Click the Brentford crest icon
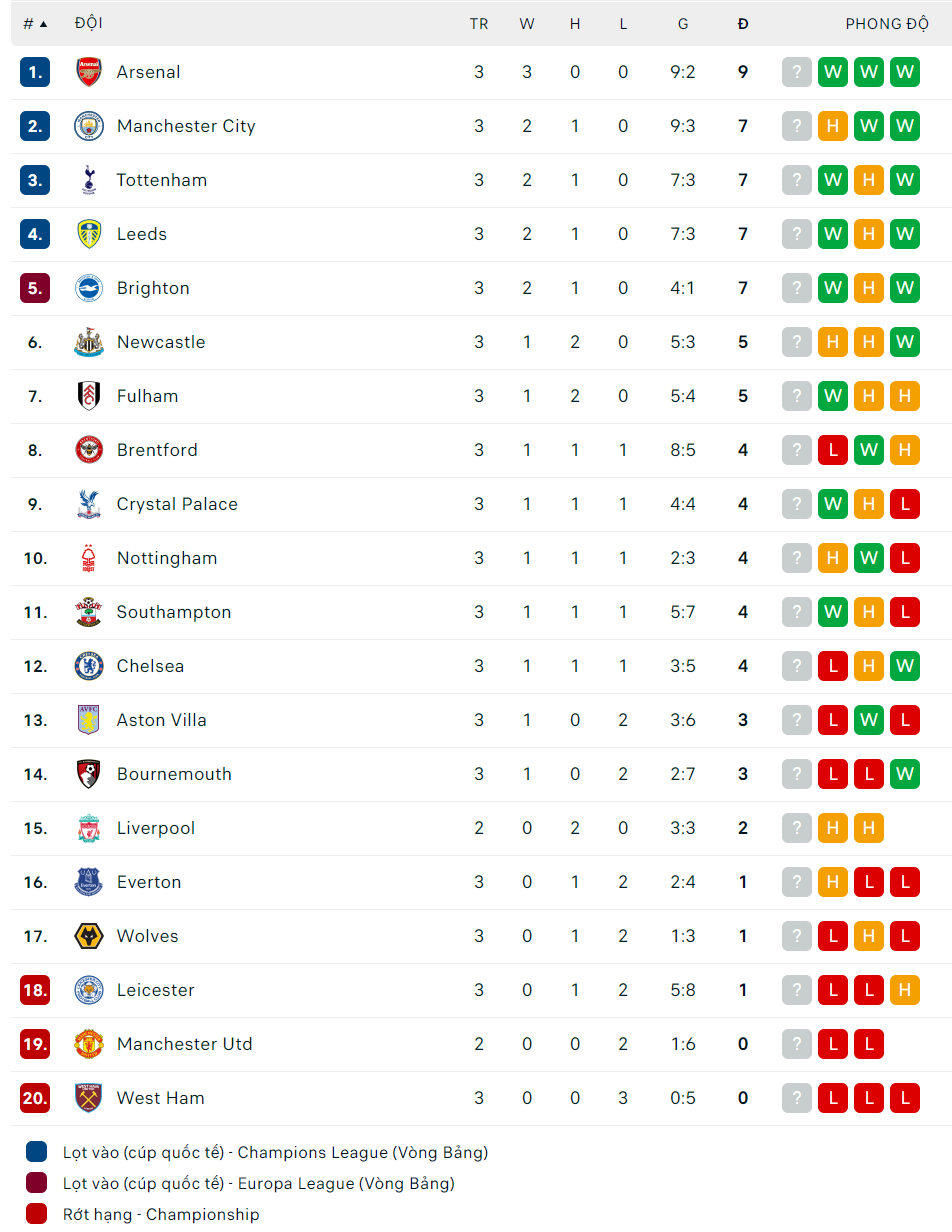Image resolution: width=952 pixels, height=1232 pixels. [89, 450]
